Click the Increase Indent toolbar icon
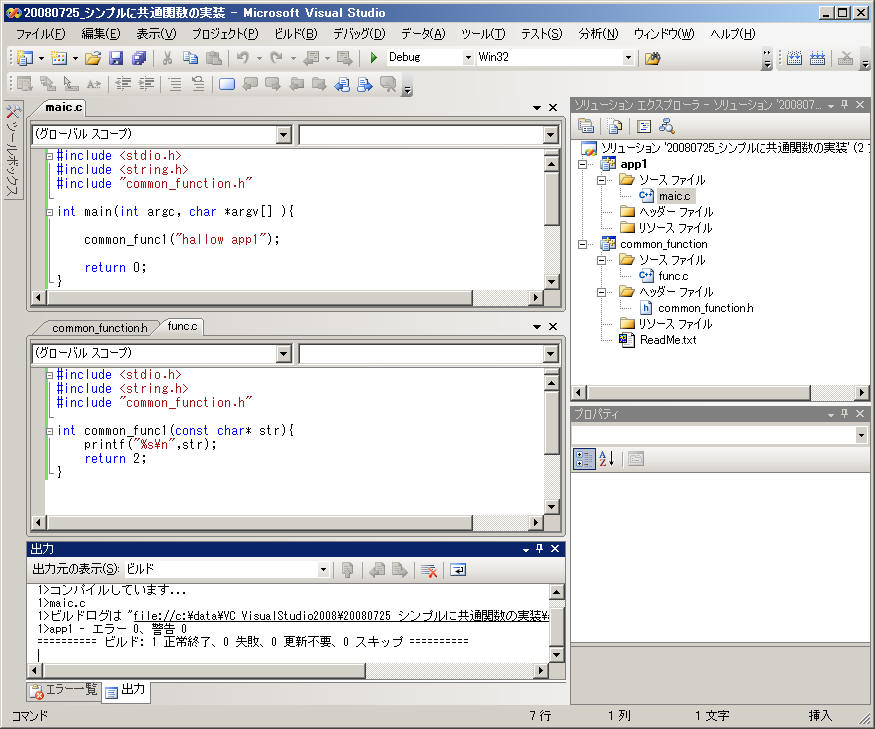The image size is (875, 729). [146, 84]
